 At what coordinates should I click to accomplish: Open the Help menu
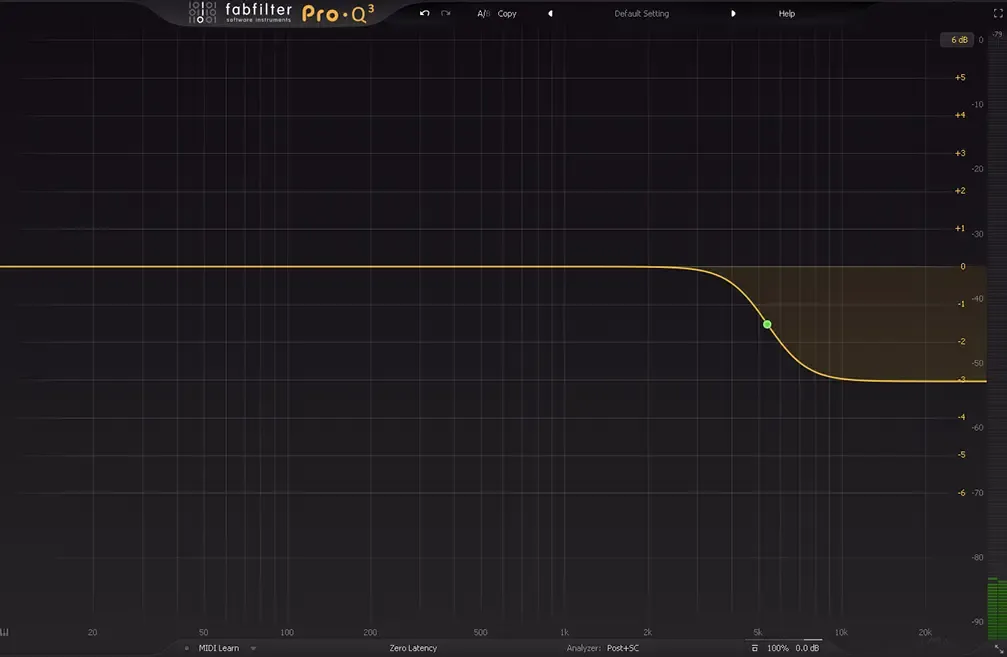[x=787, y=13]
